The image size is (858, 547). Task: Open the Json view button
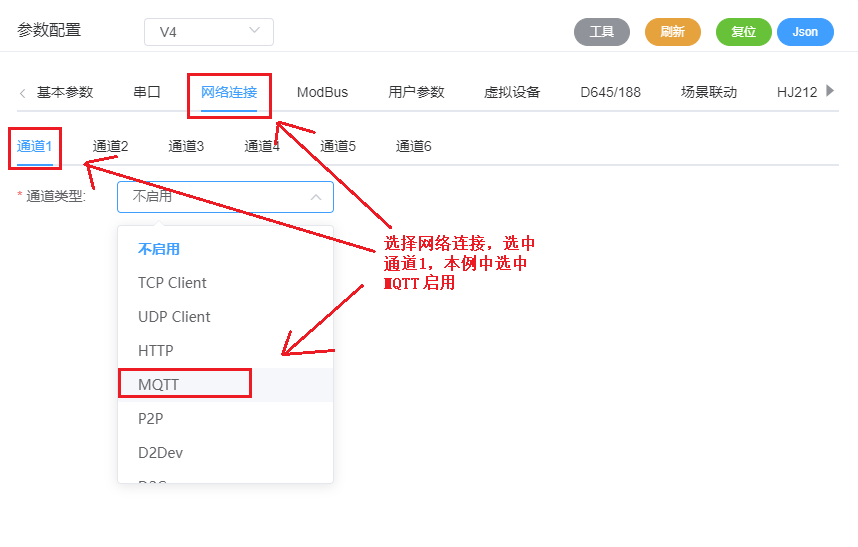(805, 32)
